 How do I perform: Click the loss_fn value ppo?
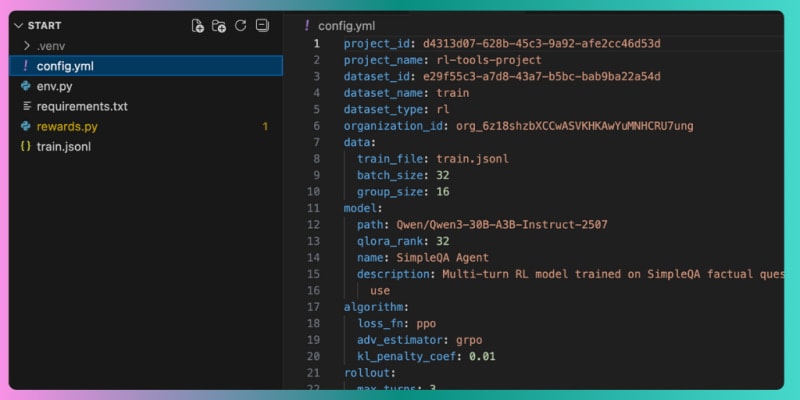(x=426, y=323)
